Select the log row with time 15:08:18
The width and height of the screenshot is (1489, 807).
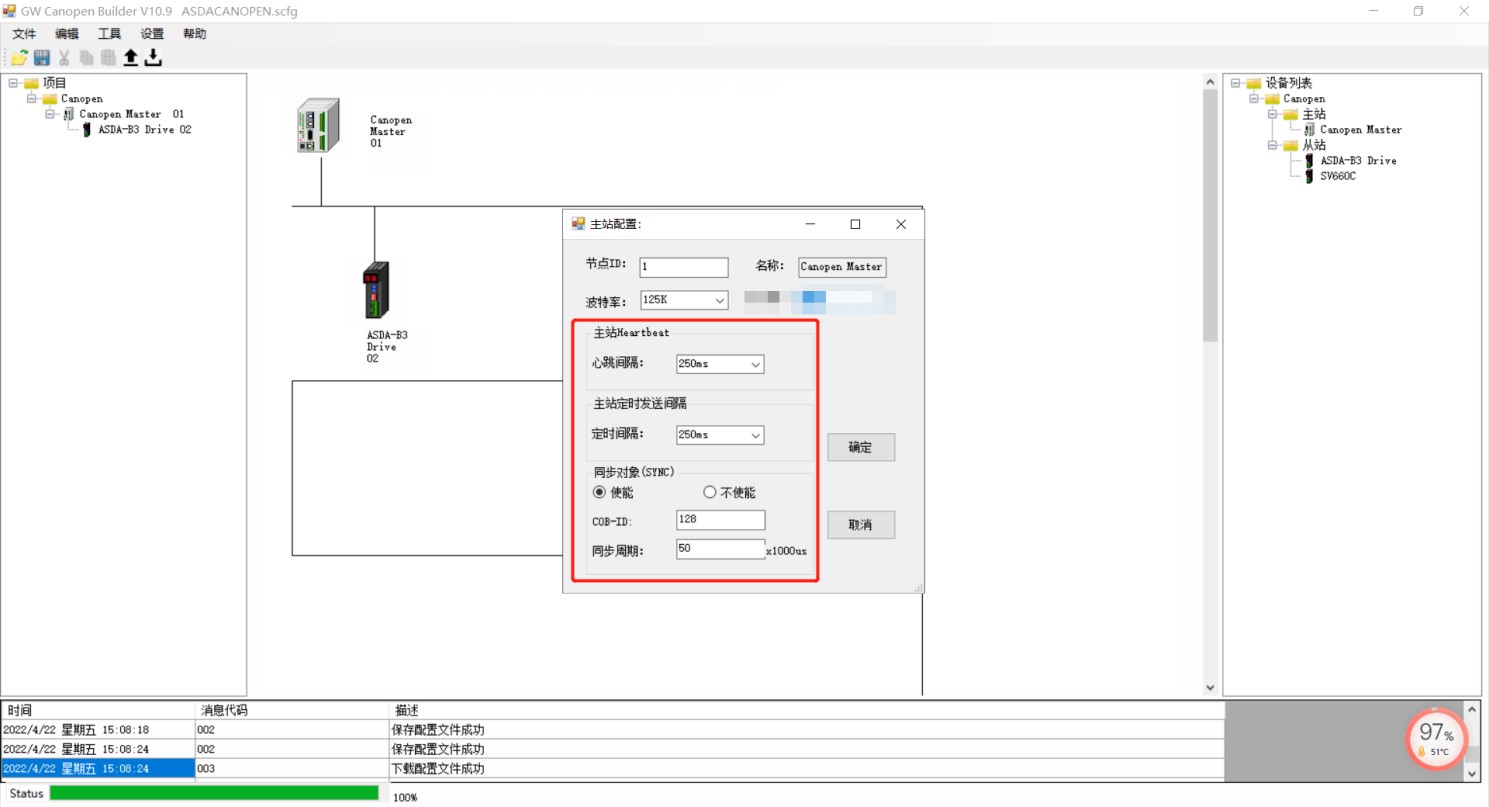click(613, 730)
